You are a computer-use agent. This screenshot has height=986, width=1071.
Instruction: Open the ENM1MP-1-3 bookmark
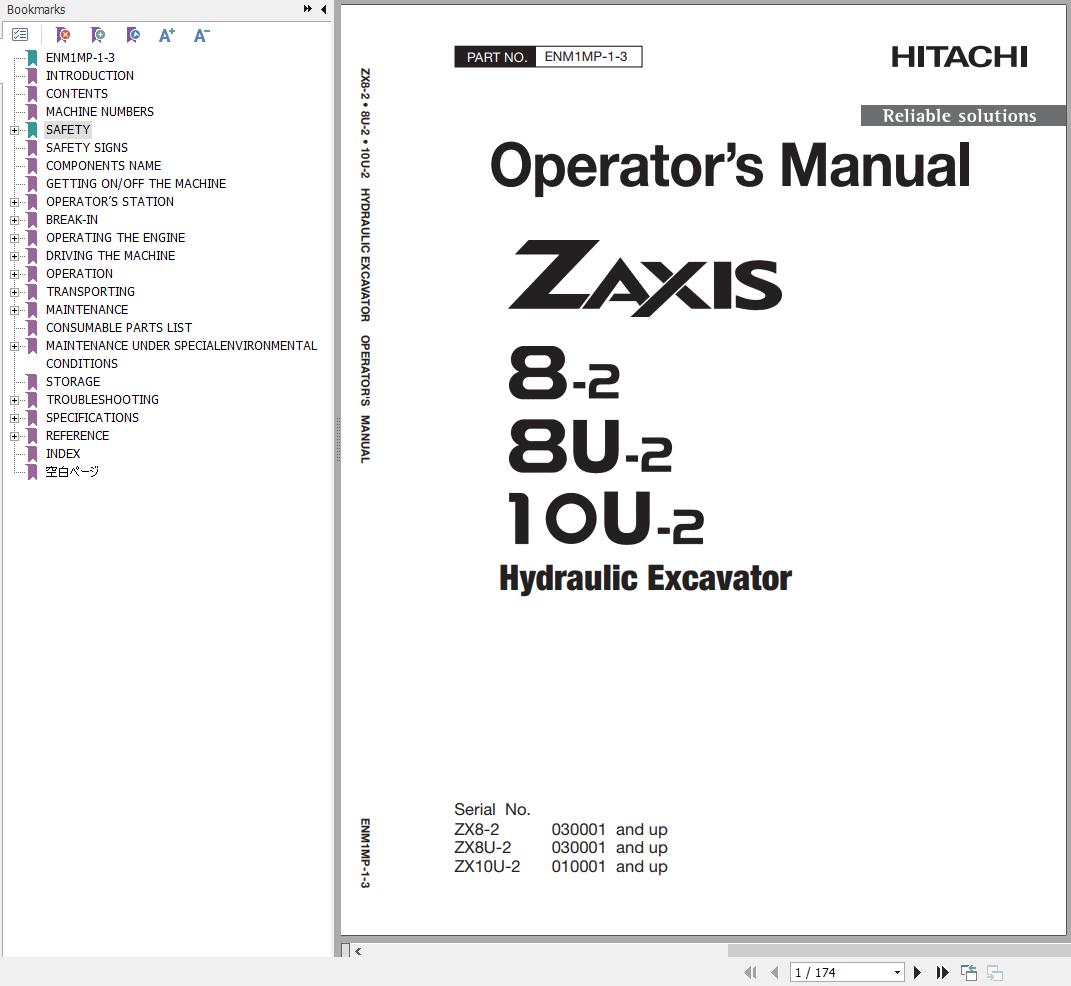pyautogui.click(x=80, y=57)
